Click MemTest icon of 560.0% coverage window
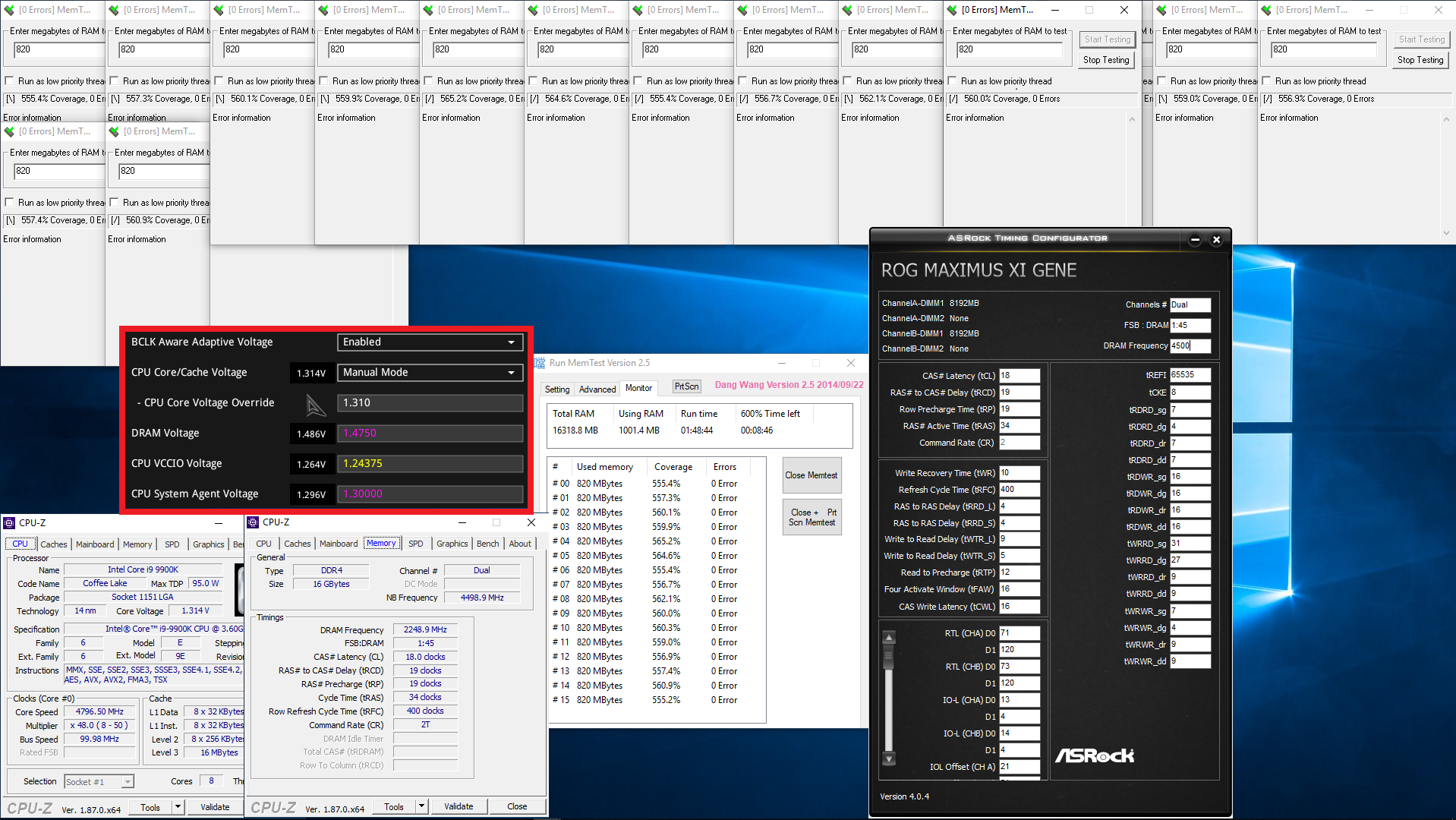The width and height of the screenshot is (1456, 820). coord(952,10)
